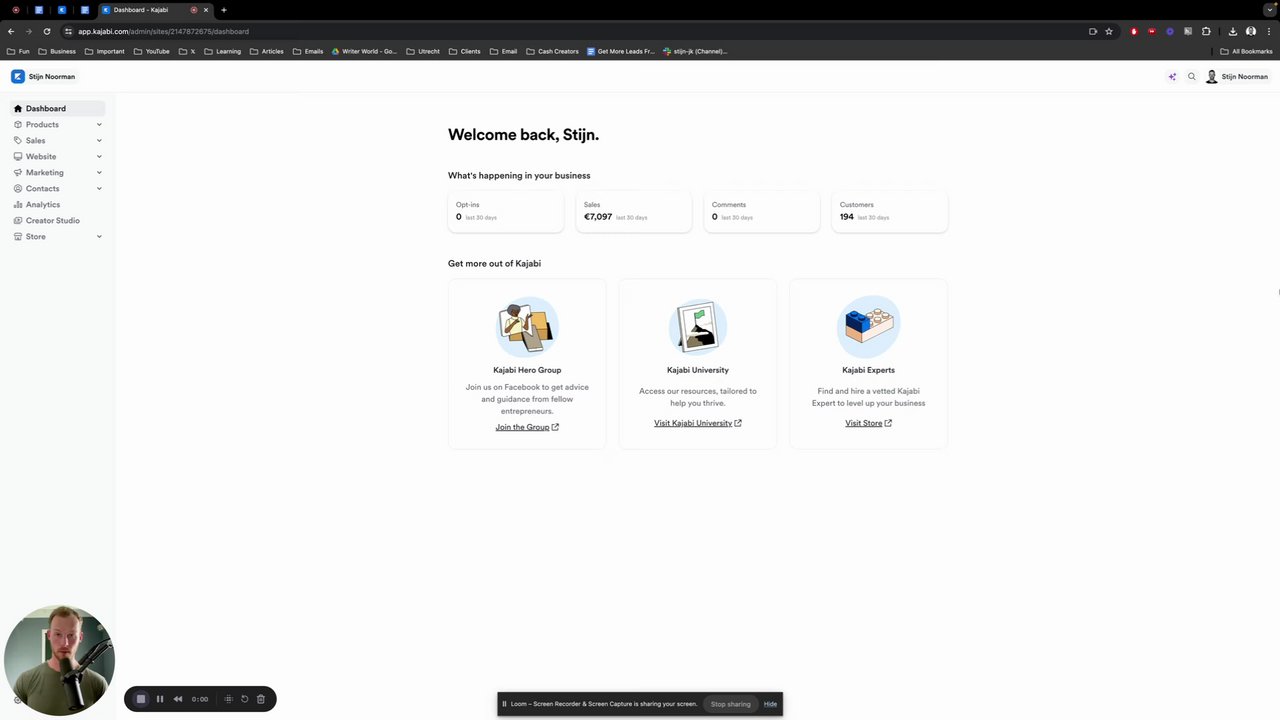The image size is (1280, 720).
Task: Open the Fun bookmarks folder
Action: (18, 51)
